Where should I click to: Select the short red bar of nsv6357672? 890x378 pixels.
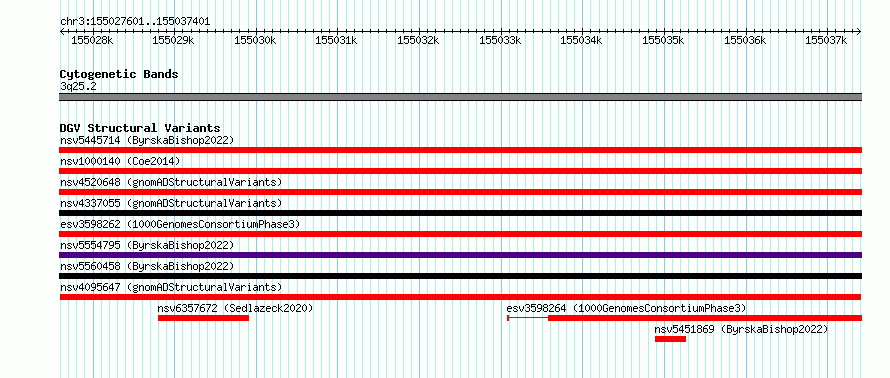203,318
